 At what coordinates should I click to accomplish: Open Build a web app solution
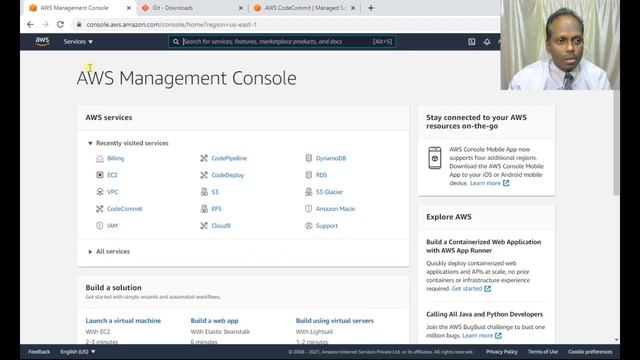point(215,321)
